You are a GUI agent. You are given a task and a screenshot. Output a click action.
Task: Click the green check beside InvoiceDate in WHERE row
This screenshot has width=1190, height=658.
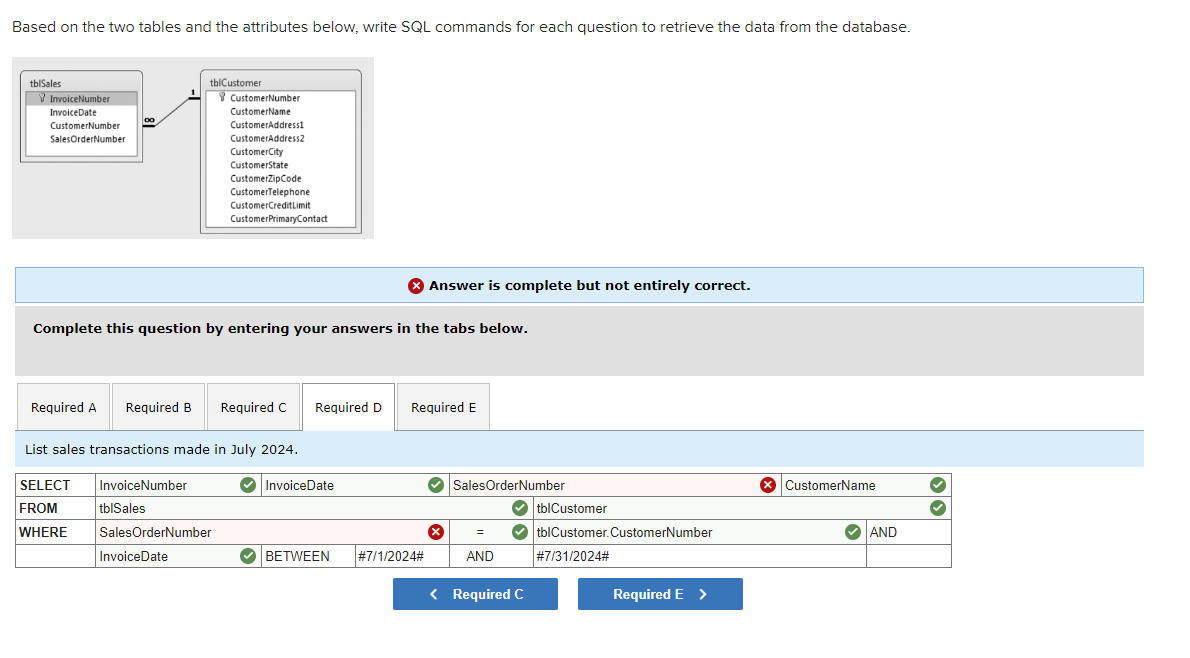click(248, 556)
